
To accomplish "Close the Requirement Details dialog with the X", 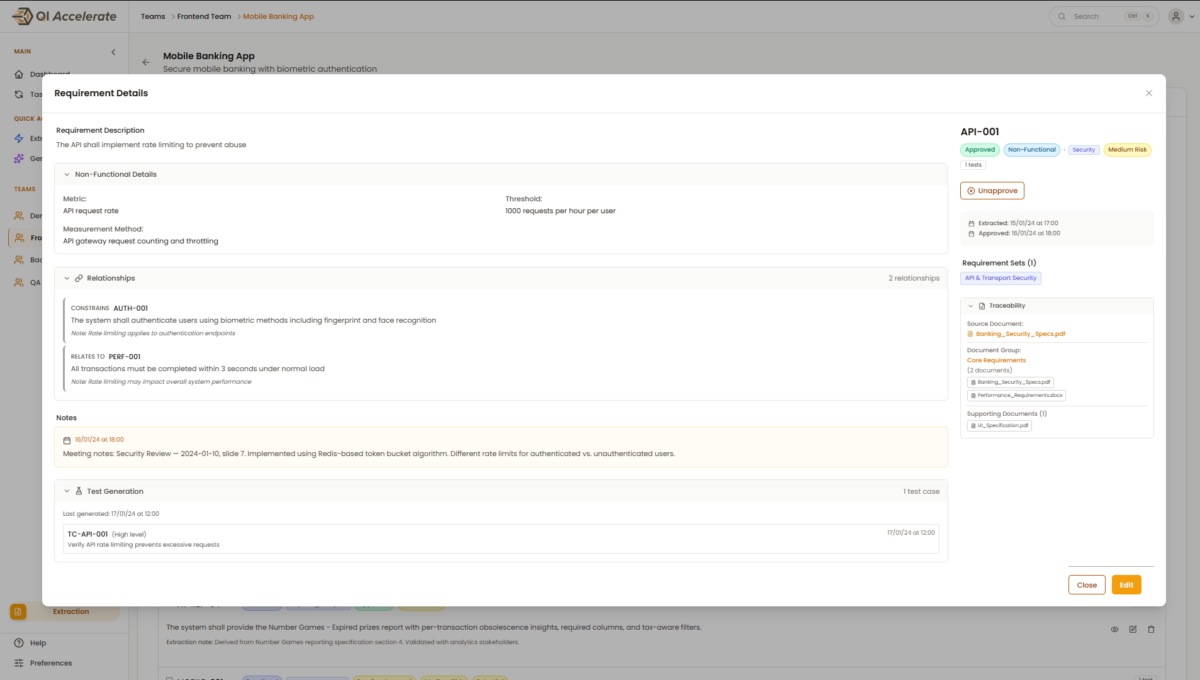I will point(1149,93).
